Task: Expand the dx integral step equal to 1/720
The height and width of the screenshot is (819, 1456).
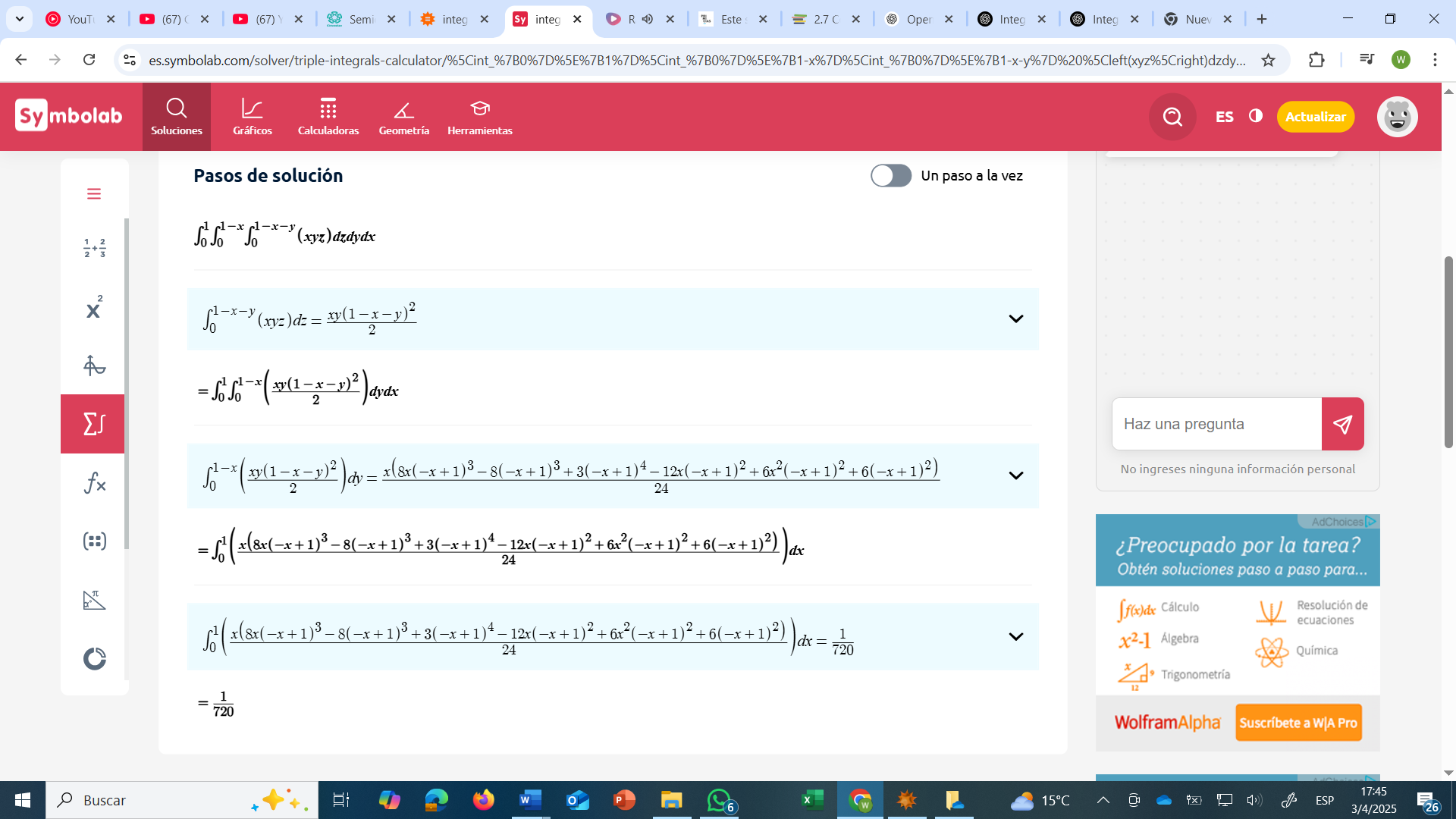Action: pyautogui.click(x=1015, y=637)
